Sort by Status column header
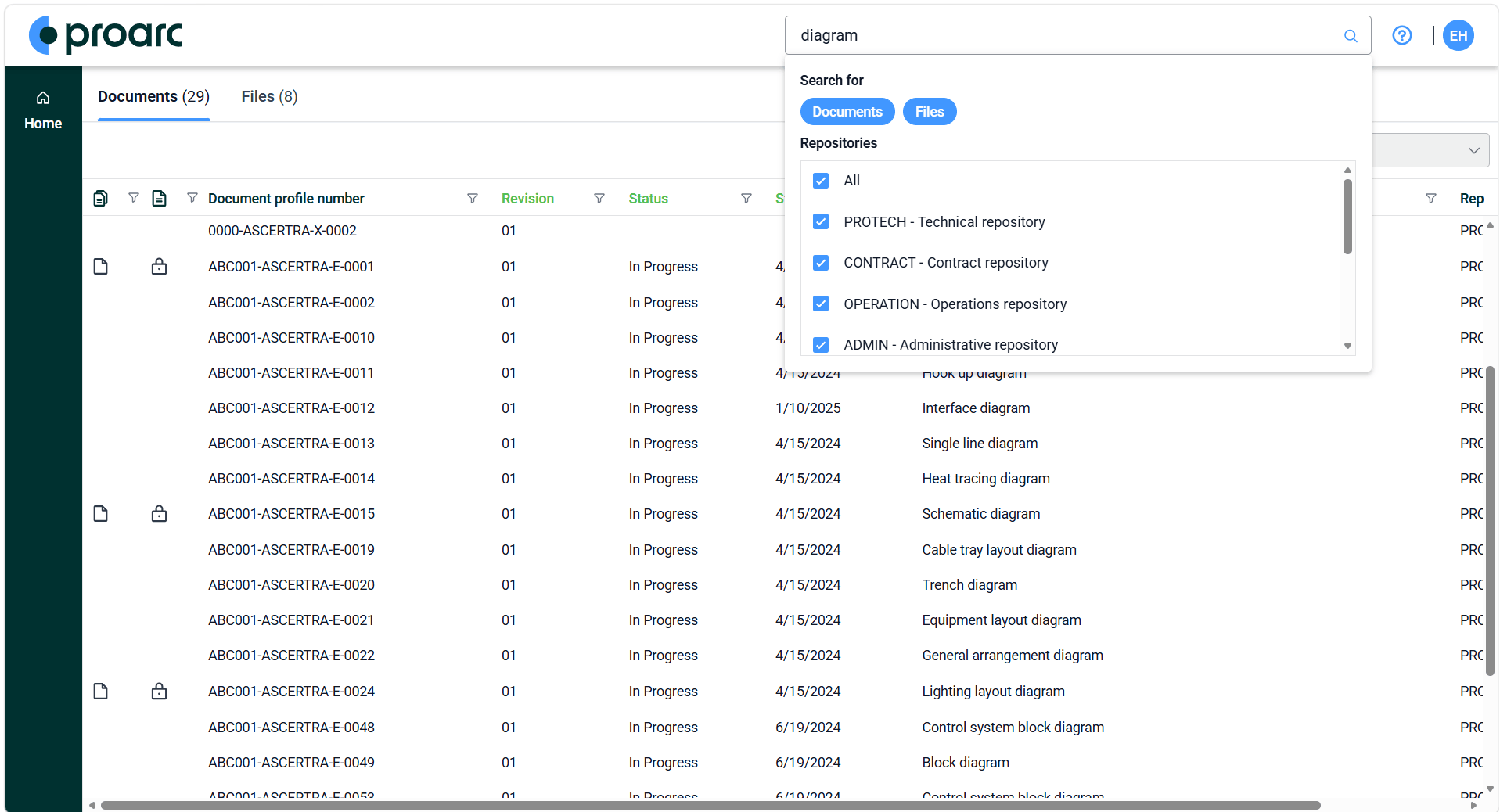 click(648, 199)
